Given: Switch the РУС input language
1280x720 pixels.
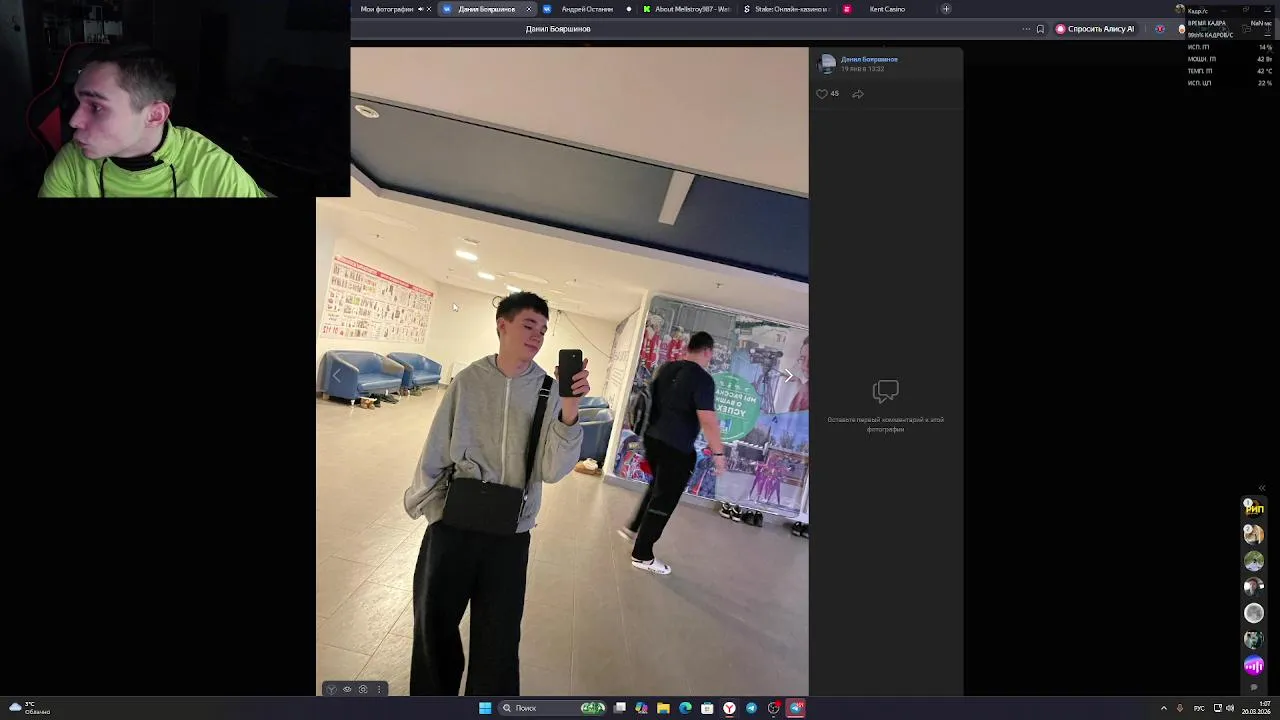Looking at the screenshot, I should 1199,708.
